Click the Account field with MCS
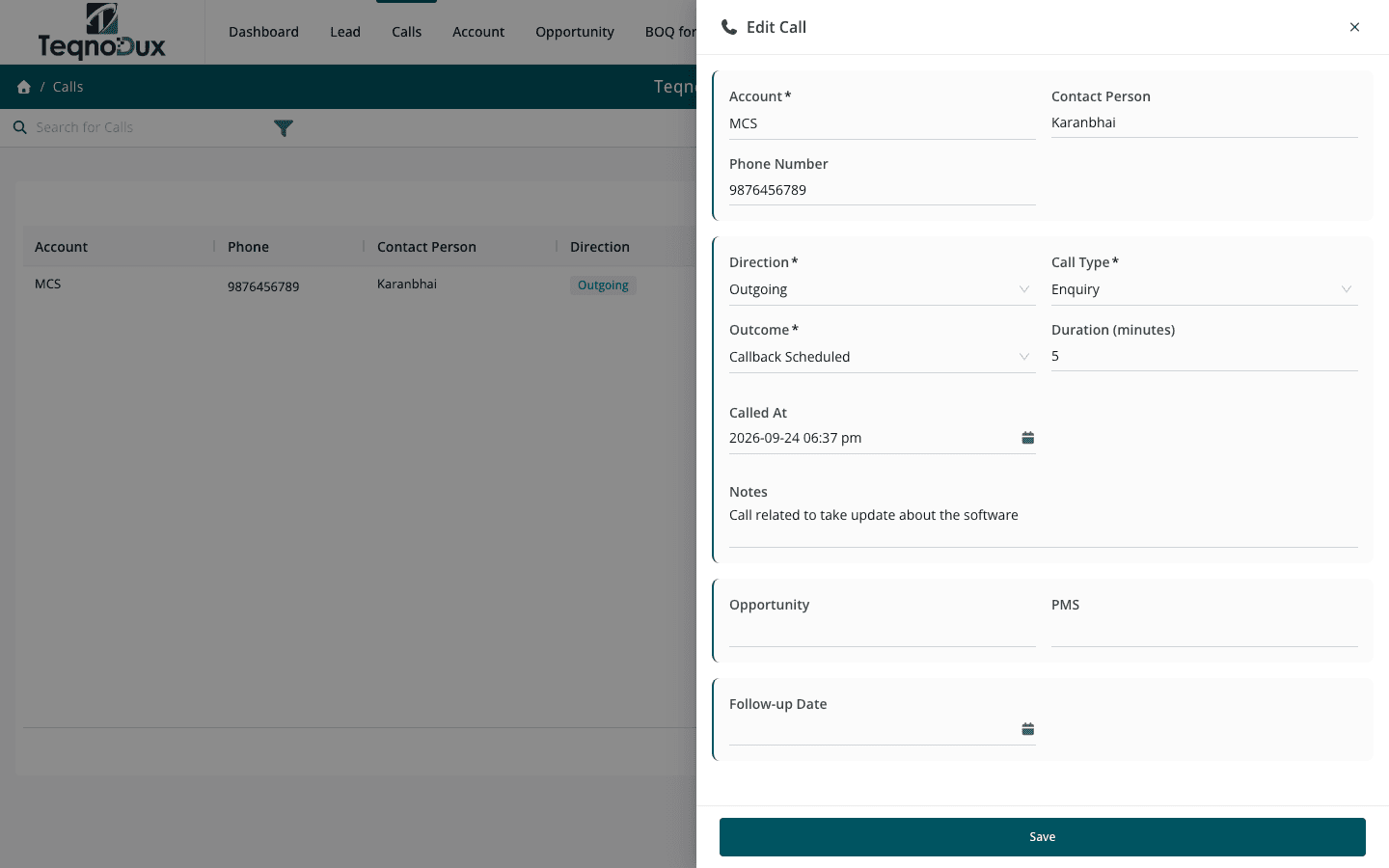Viewport: 1389px width, 868px height. click(882, 123)
